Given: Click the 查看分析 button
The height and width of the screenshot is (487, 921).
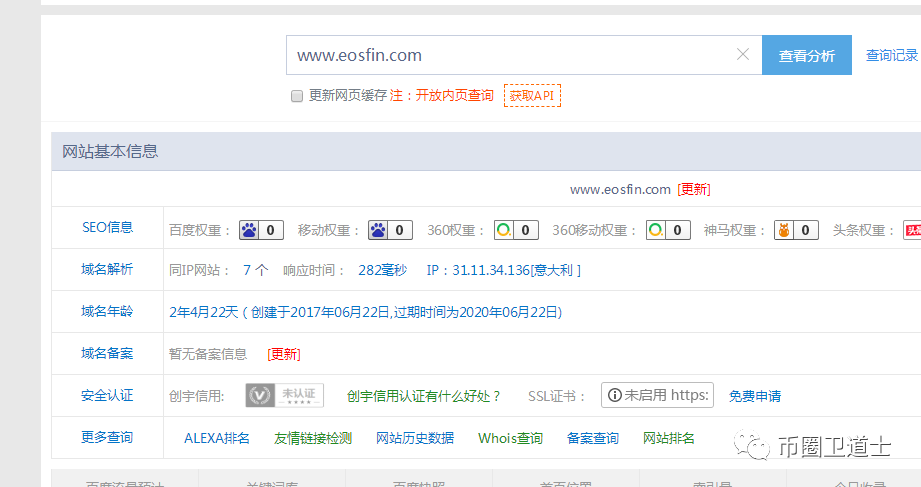Looking at the screenshot, I should click(806, 55).
